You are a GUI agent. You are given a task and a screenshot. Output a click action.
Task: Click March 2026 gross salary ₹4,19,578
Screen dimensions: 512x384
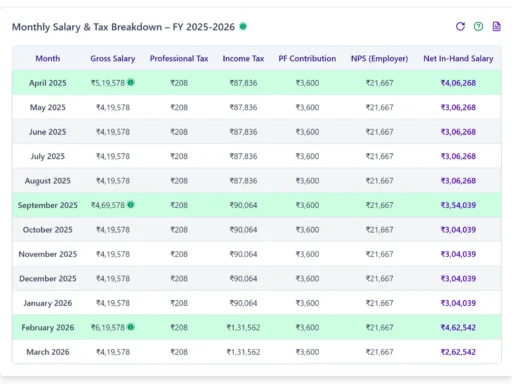point(113,352)
